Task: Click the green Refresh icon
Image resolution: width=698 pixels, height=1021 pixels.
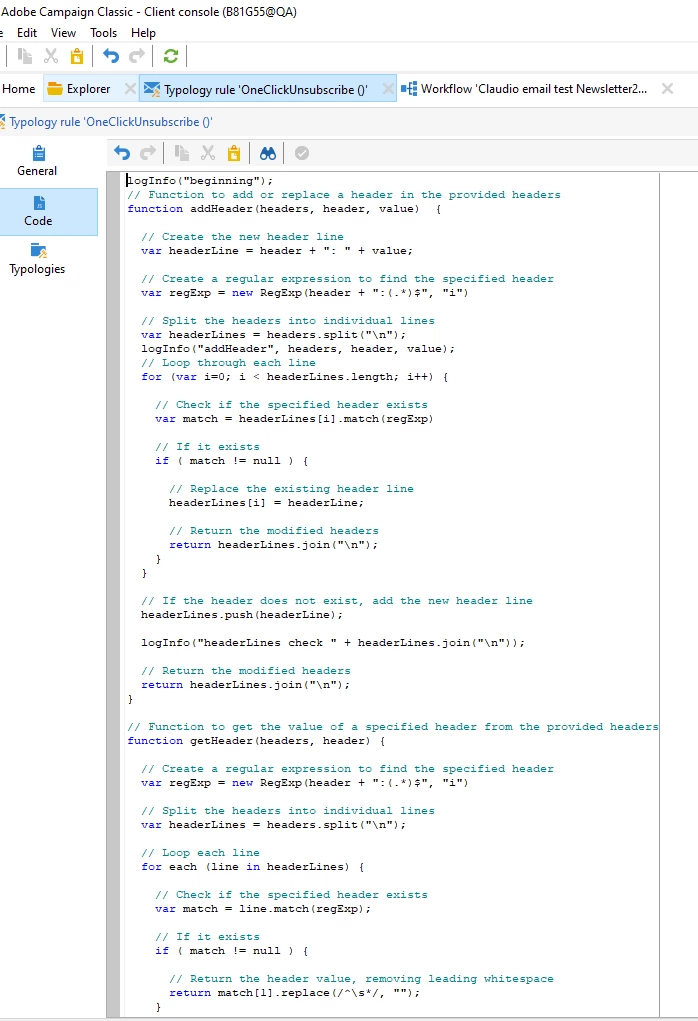Action: coord(171,56)
